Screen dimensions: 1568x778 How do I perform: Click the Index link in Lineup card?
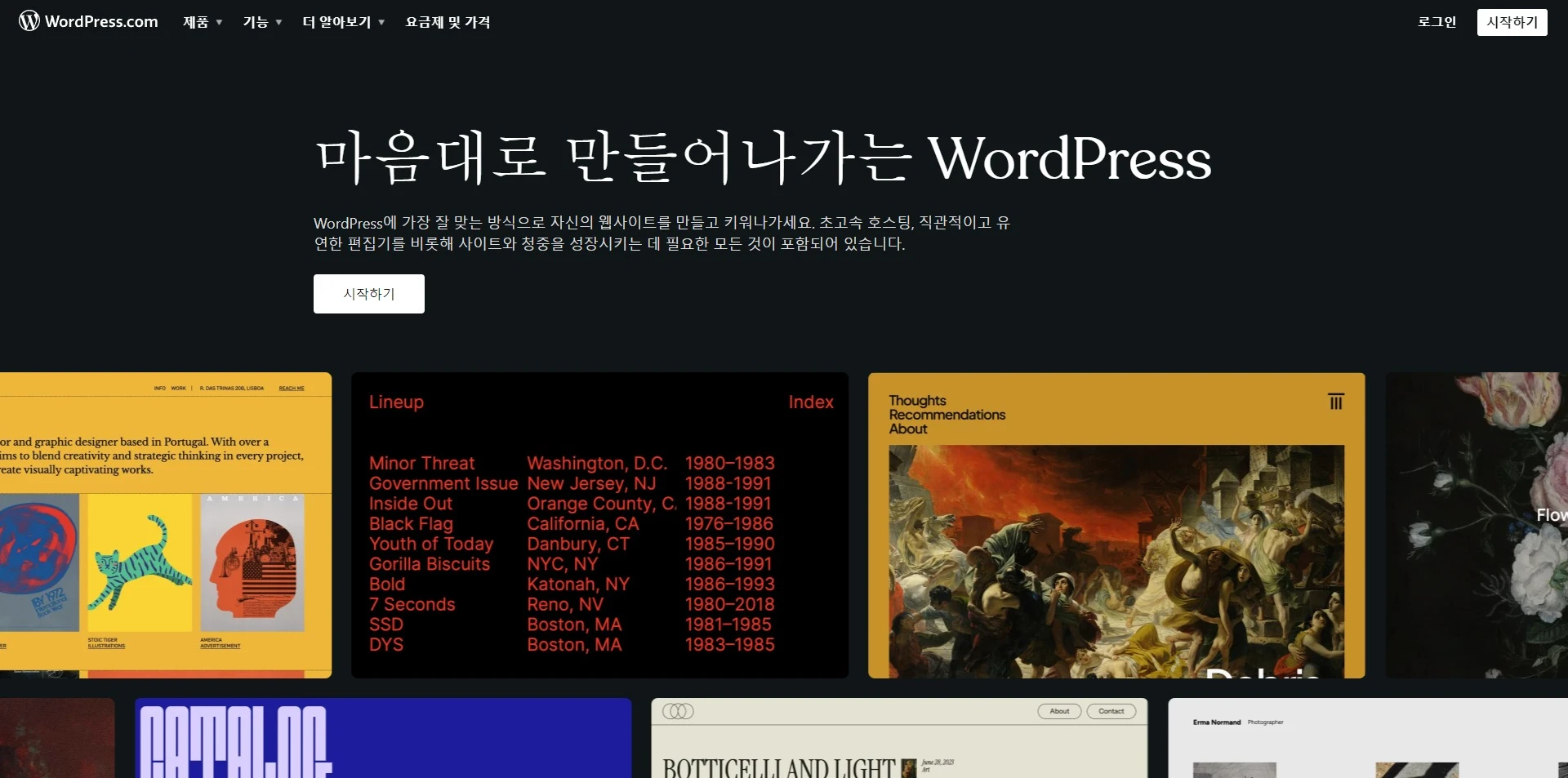coord(811,402)
